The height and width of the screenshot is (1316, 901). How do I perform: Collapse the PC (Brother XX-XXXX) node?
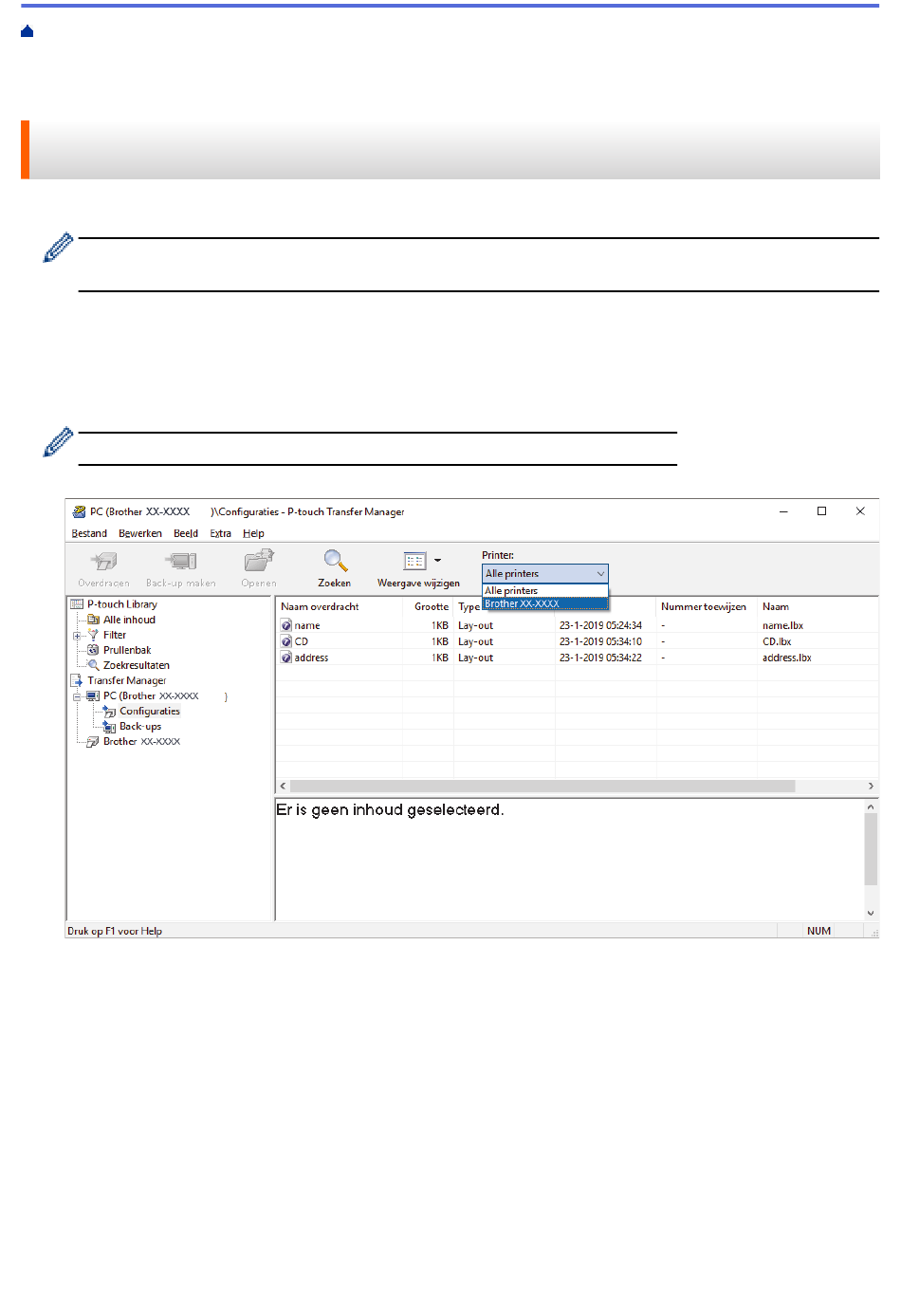[x=77, y=696]
